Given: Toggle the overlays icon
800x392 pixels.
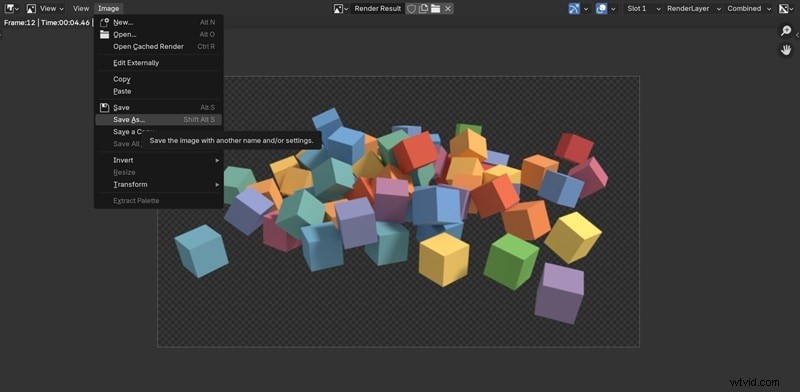Looking at the screenshot, I should click(x=602, y=8).
